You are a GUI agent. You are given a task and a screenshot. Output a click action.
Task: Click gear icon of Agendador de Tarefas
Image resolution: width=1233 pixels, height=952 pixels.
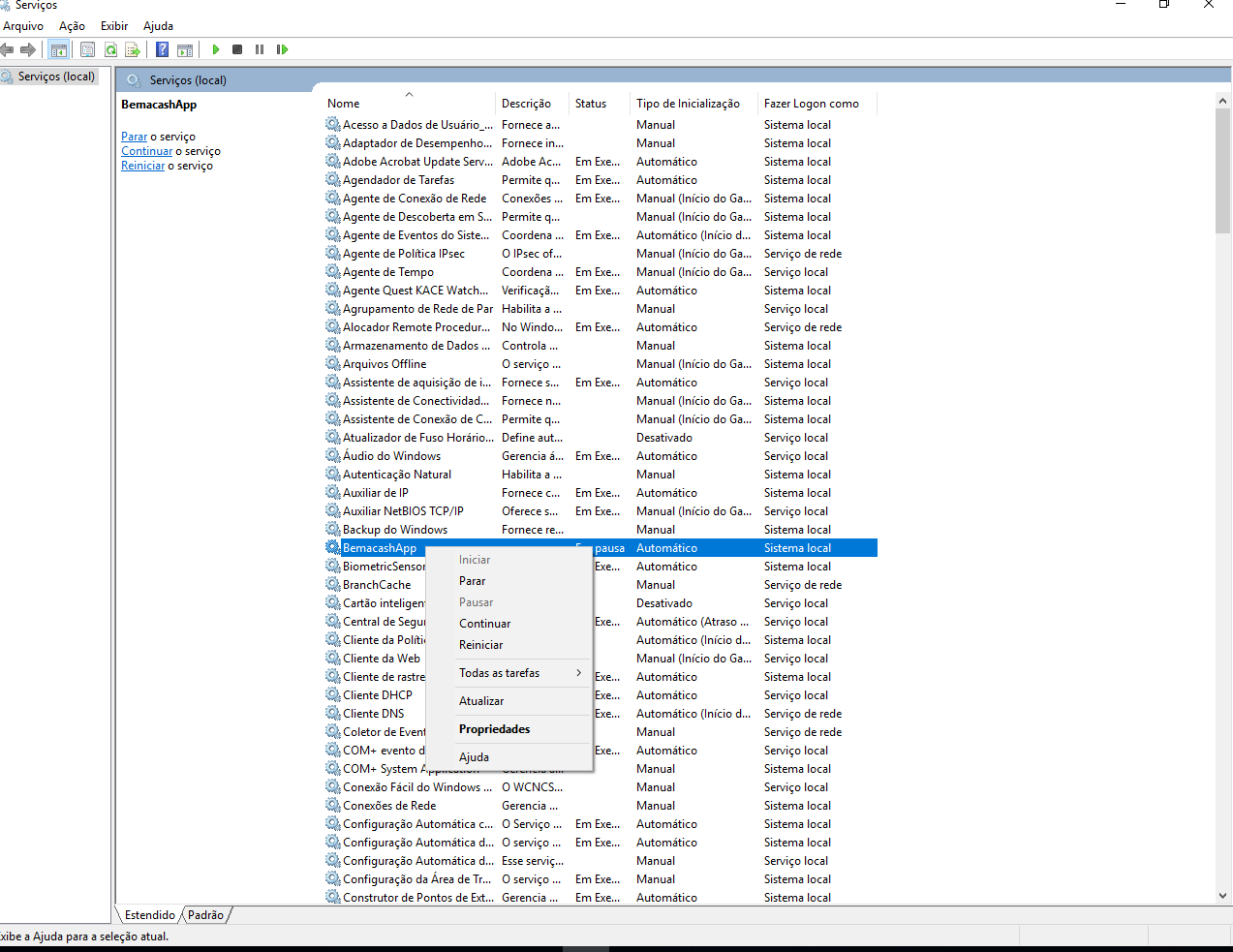click(x=332, y=180)
